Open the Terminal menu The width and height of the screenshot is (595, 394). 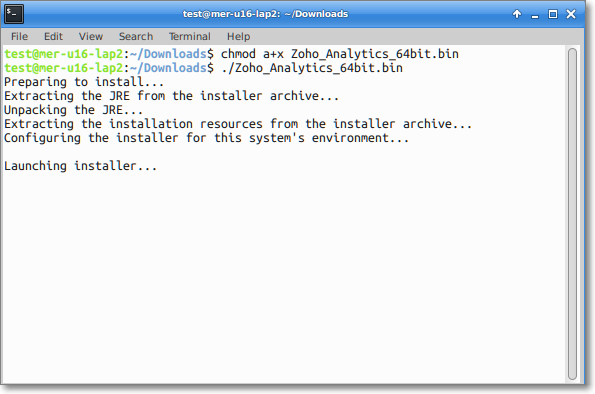point(190,36)
